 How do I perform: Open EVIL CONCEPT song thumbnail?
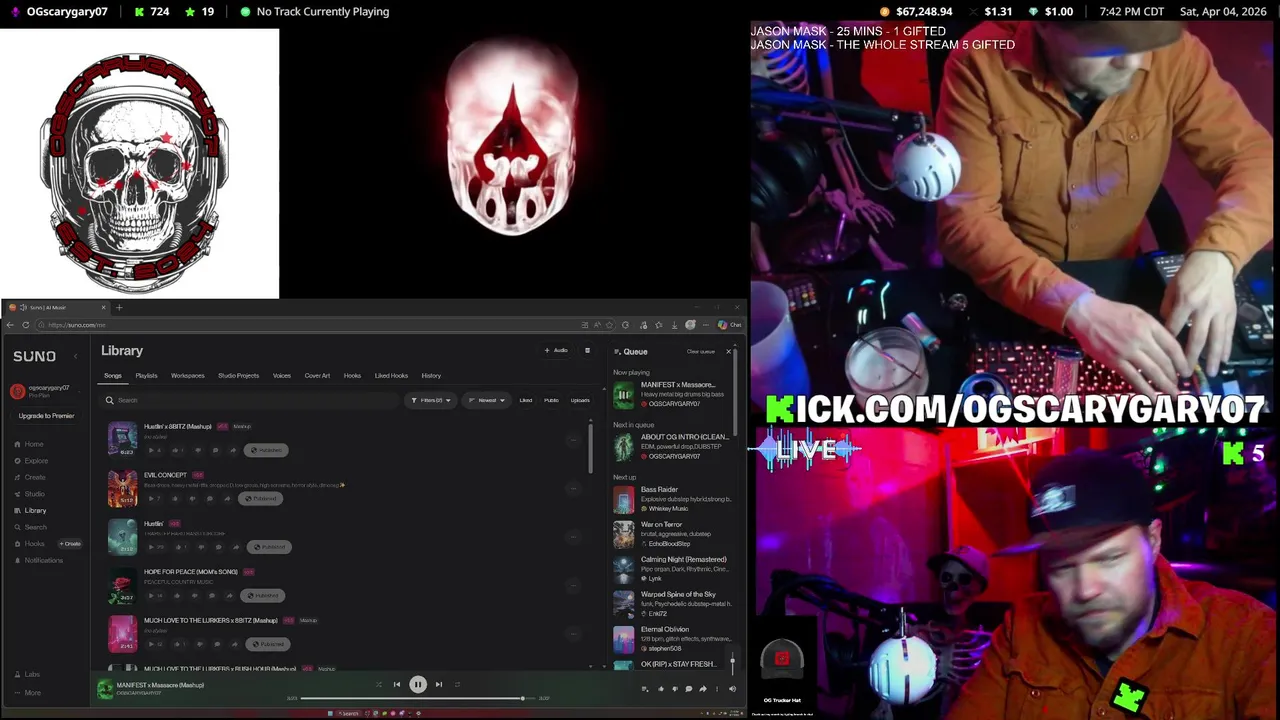pos(122,488)
